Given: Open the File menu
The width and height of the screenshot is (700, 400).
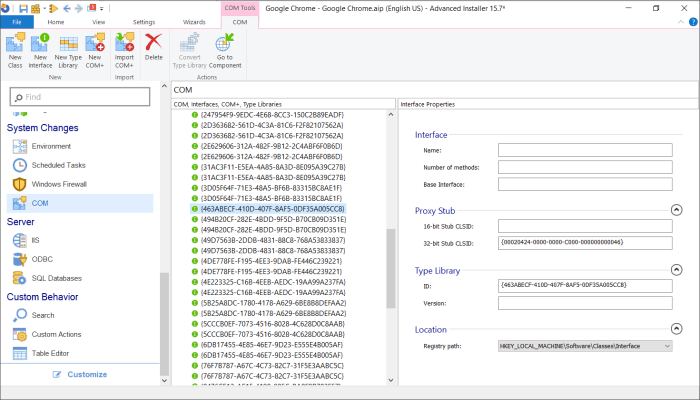Looking at the screenshot, I should [x=17, y=22].
